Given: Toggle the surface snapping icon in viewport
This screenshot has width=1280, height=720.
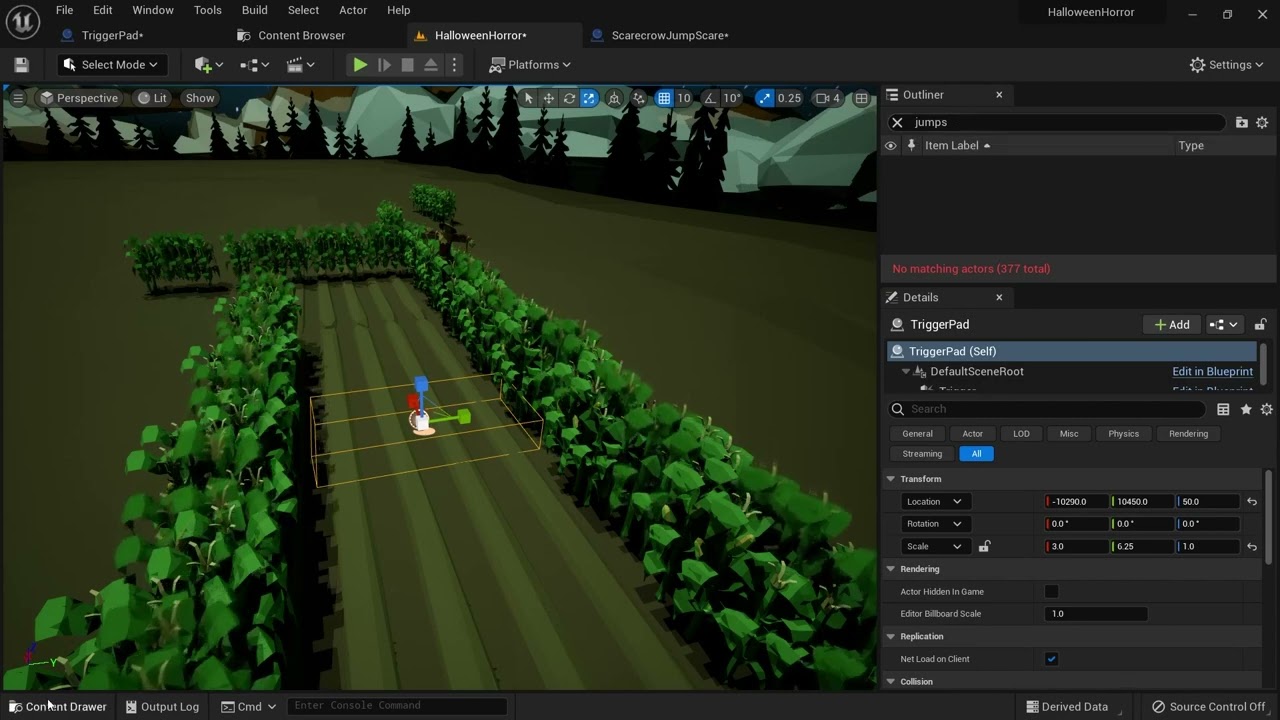Looking at the screenshot, I should 639,98.
